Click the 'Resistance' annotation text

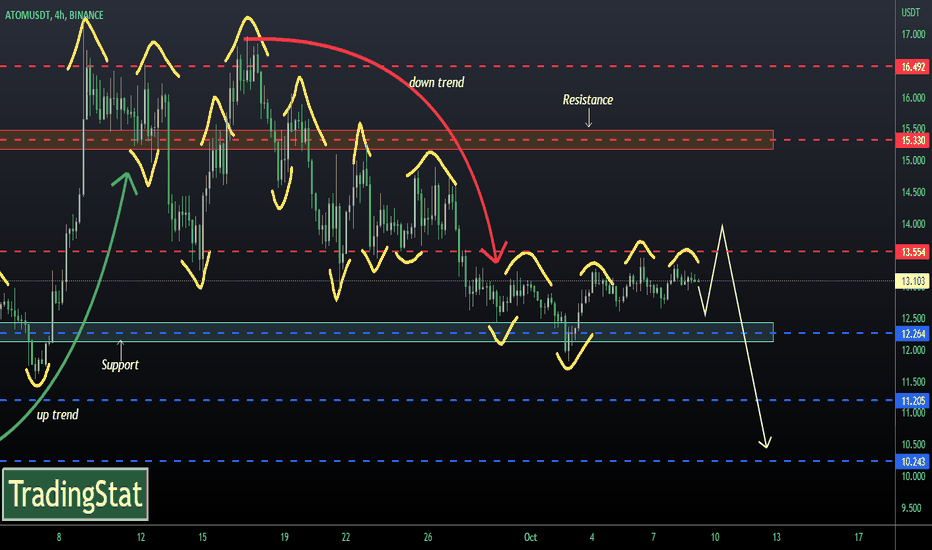588,100
